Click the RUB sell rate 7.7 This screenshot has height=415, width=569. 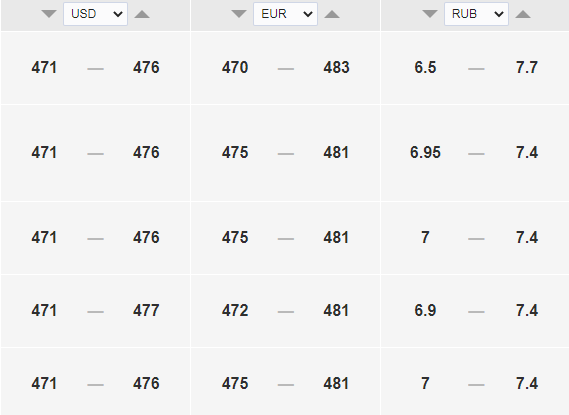pos(527,67)
